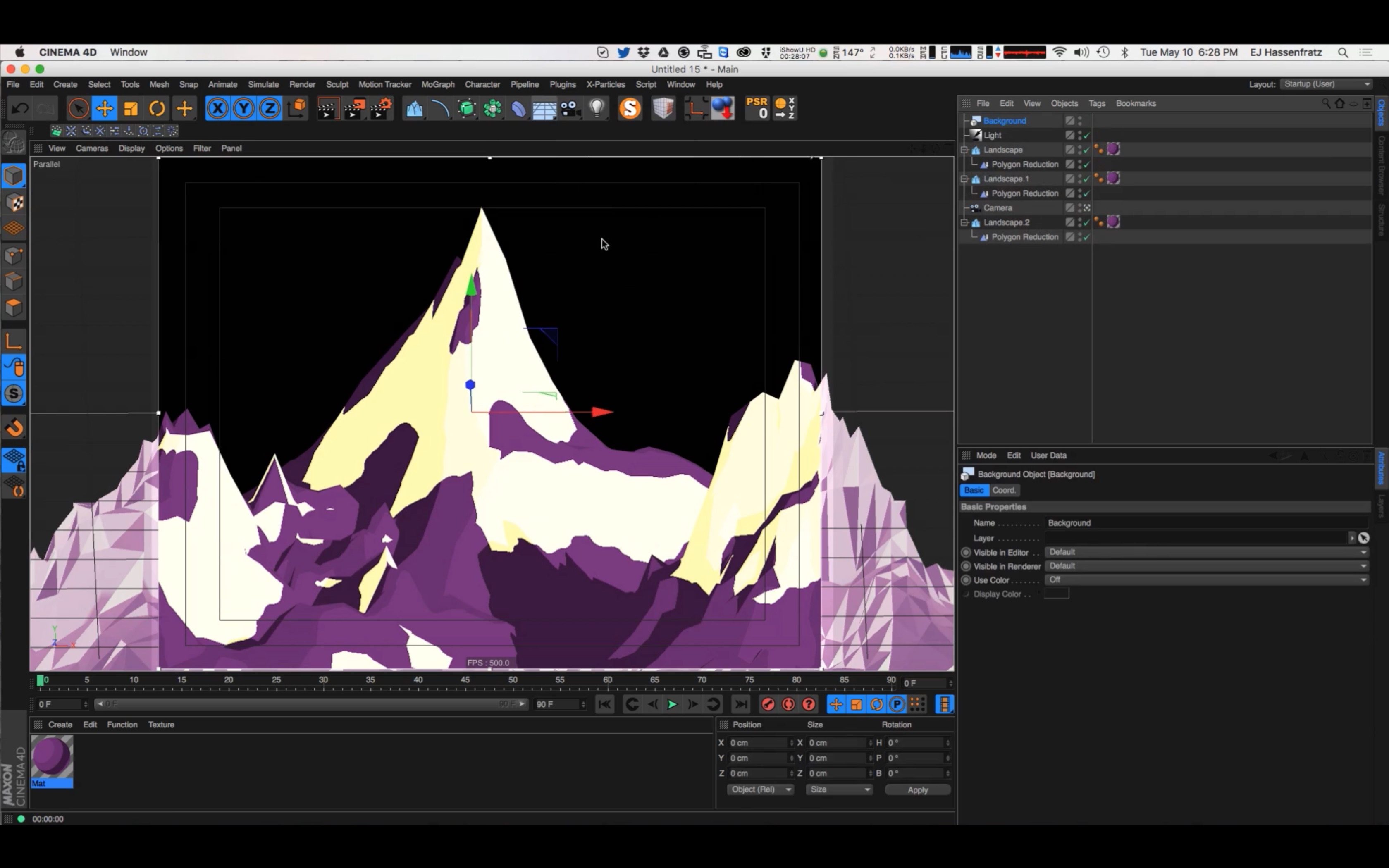Open Edit Render Settings icon

click(381, 108)
